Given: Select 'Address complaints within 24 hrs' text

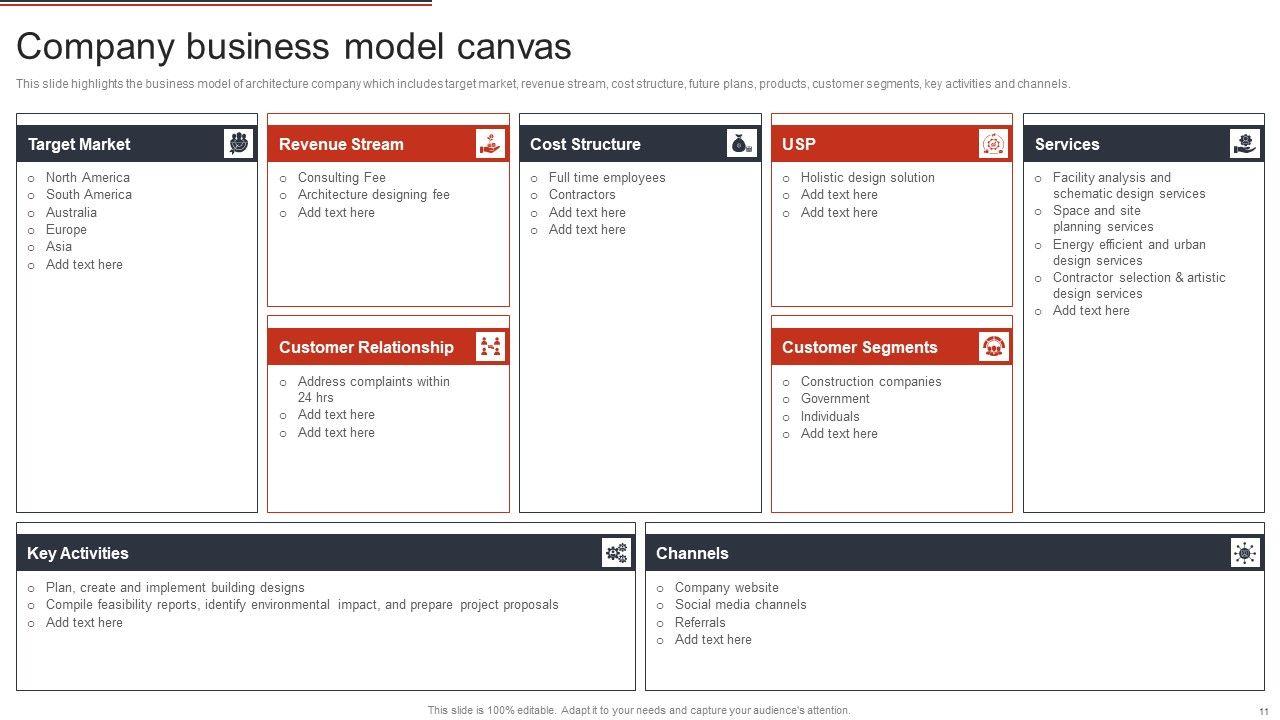Looking at the screenshot, I should tap(373, 389).
